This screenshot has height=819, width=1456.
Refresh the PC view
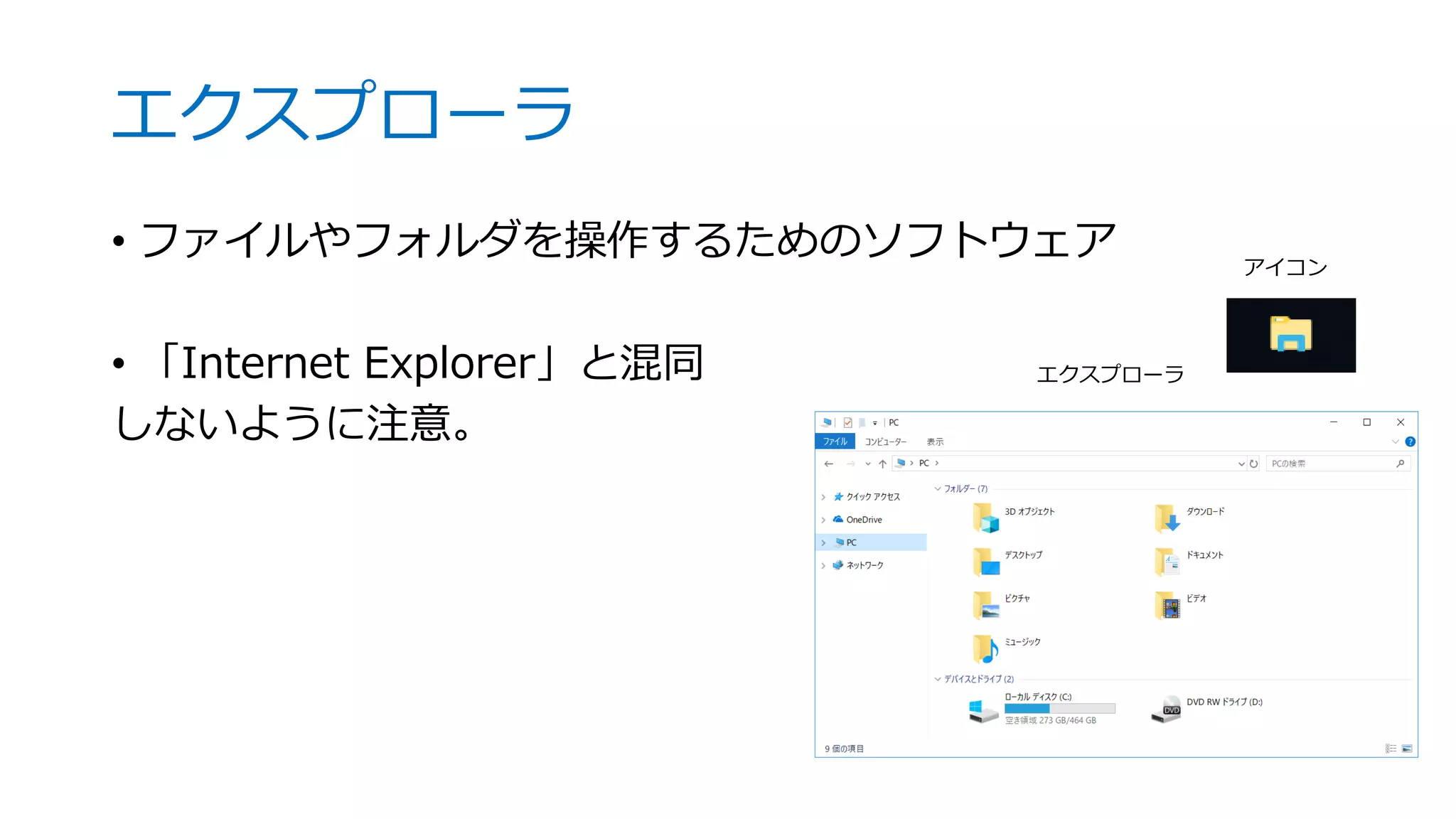pos(1253,464)
